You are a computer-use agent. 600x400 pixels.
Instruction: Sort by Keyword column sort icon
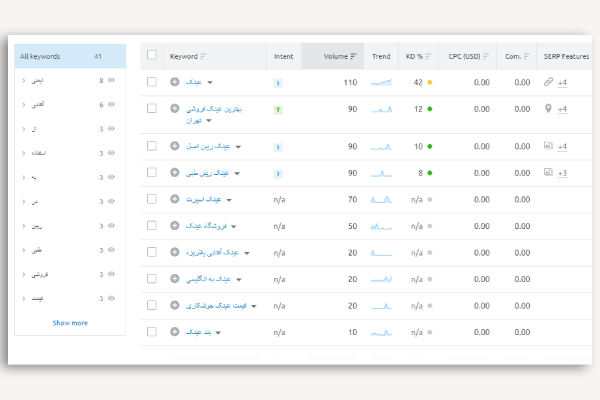203,56
